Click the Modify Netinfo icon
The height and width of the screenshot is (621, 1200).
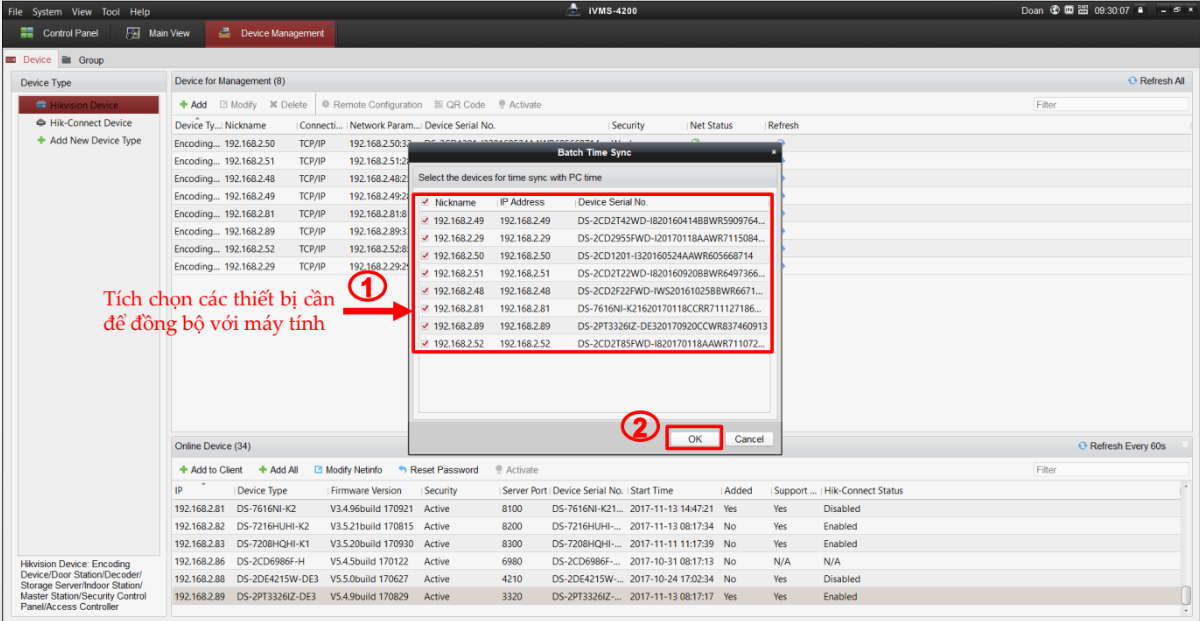(x=318, y=470)
